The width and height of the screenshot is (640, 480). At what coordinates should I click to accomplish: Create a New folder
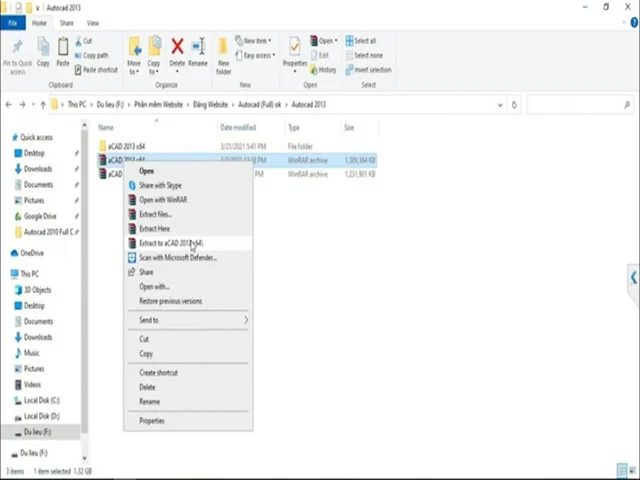tap(223, 56)
